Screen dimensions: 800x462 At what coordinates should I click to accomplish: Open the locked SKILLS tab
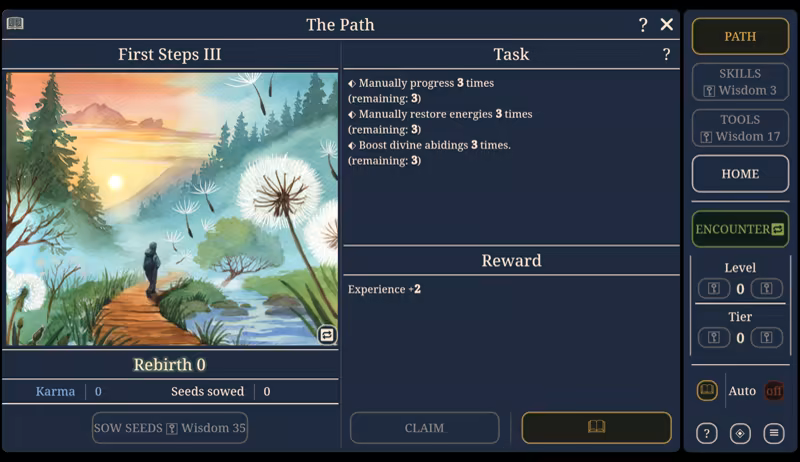click(x=740, y=82)
